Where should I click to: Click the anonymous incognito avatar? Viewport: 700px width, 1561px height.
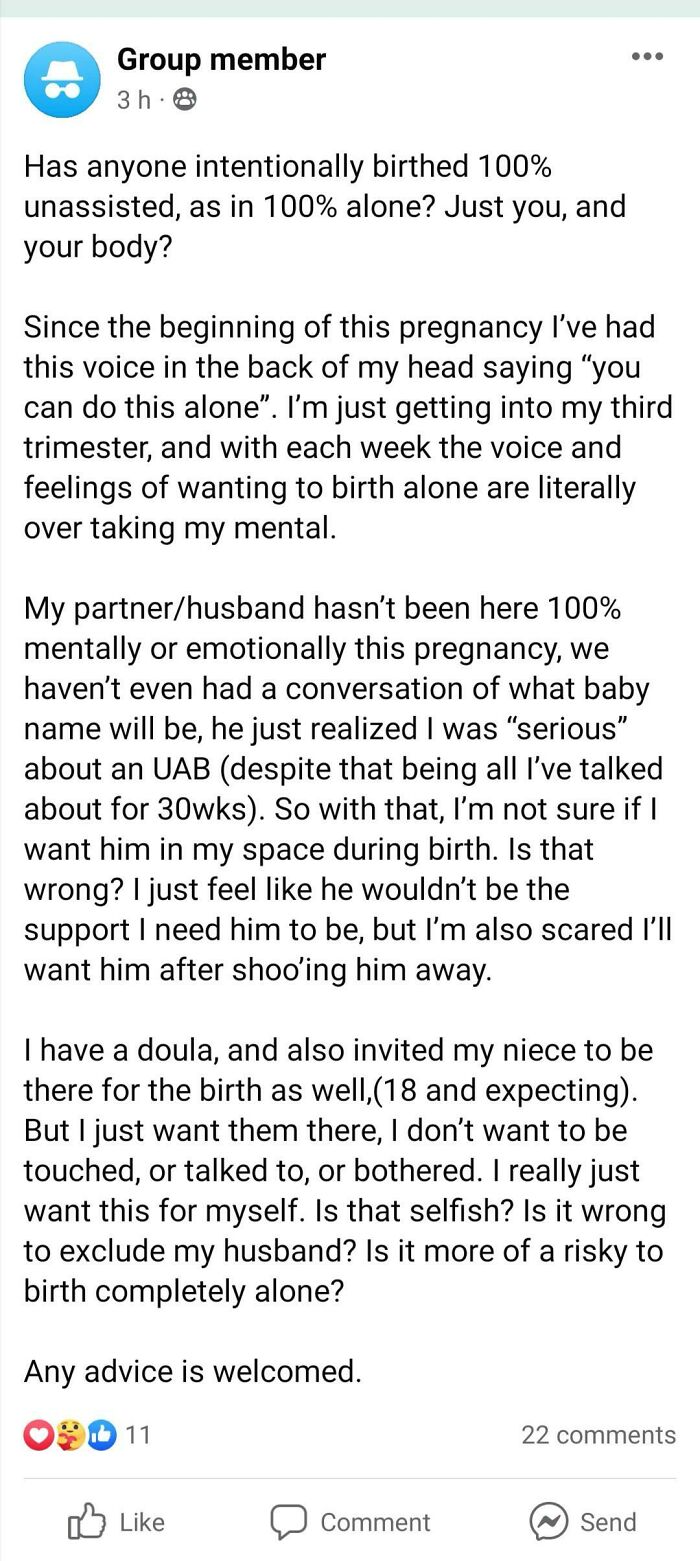point(62,80)
